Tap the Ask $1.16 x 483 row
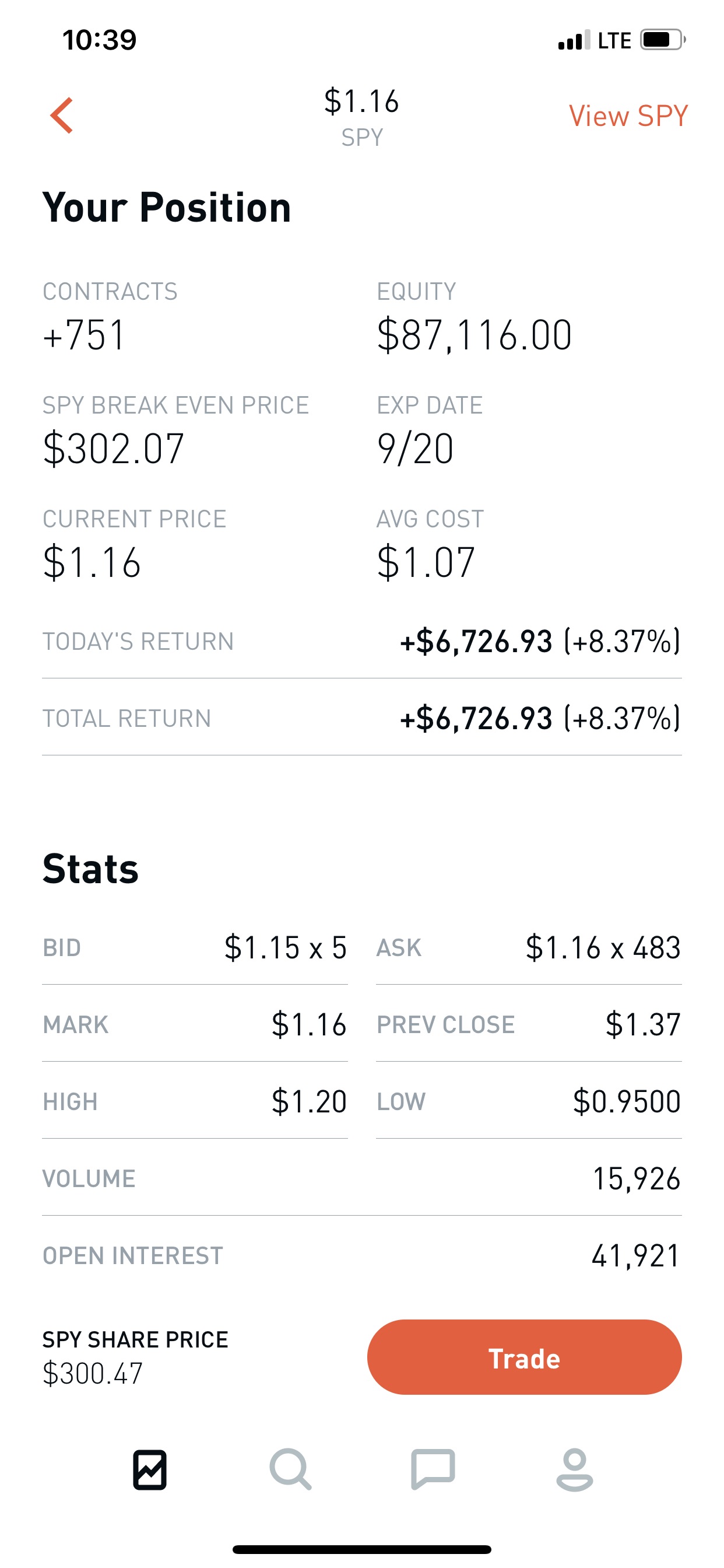 coord(528,948)
